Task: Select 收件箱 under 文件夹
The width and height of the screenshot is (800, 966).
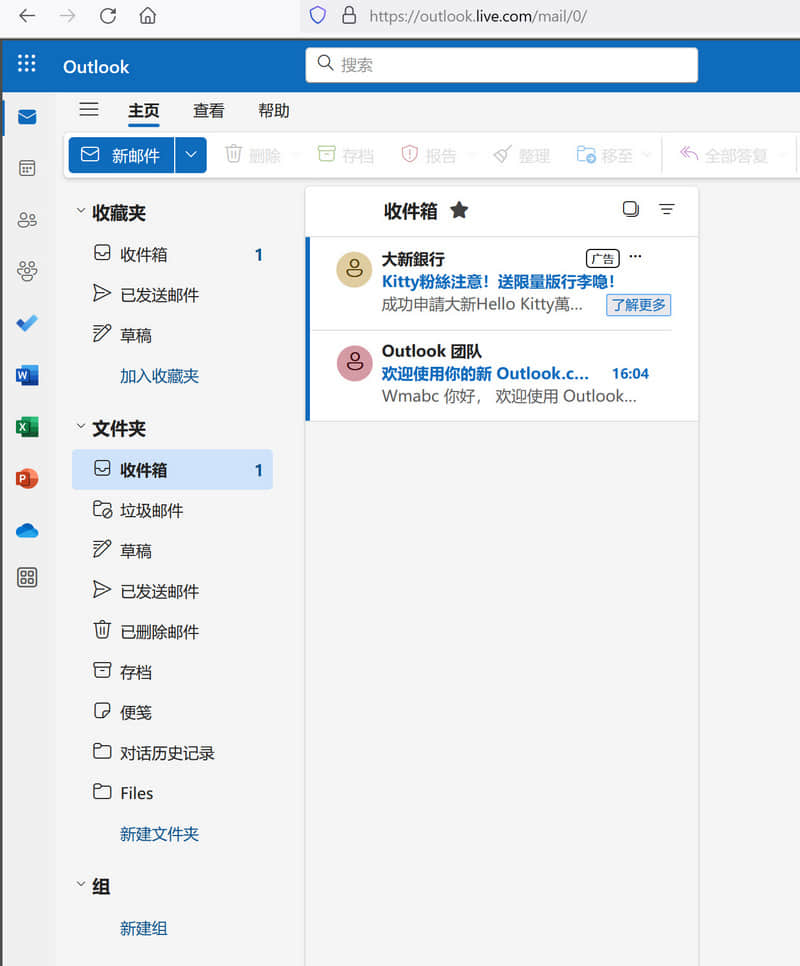Action: click(172, 469)
